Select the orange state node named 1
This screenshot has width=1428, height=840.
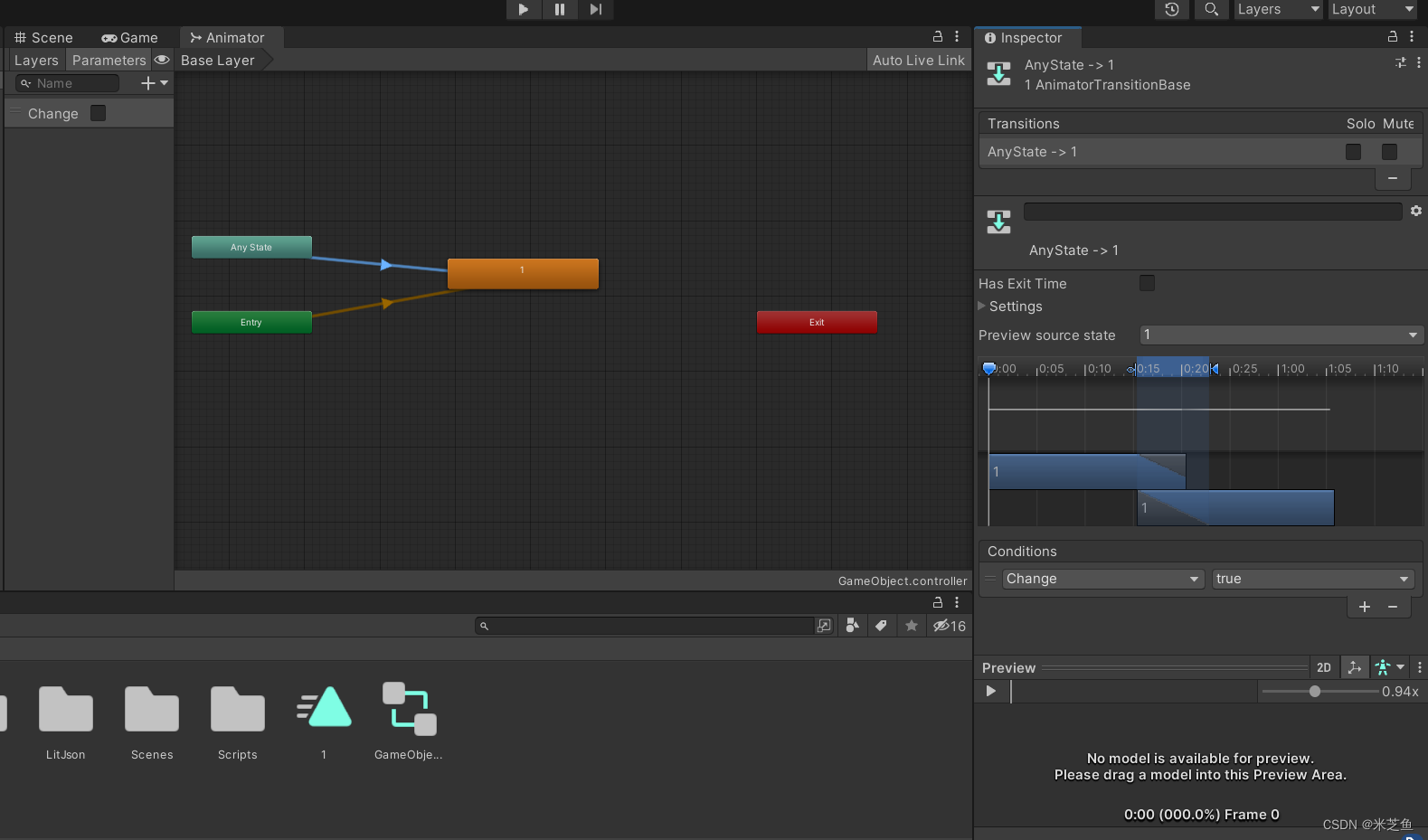coord(523,273)
